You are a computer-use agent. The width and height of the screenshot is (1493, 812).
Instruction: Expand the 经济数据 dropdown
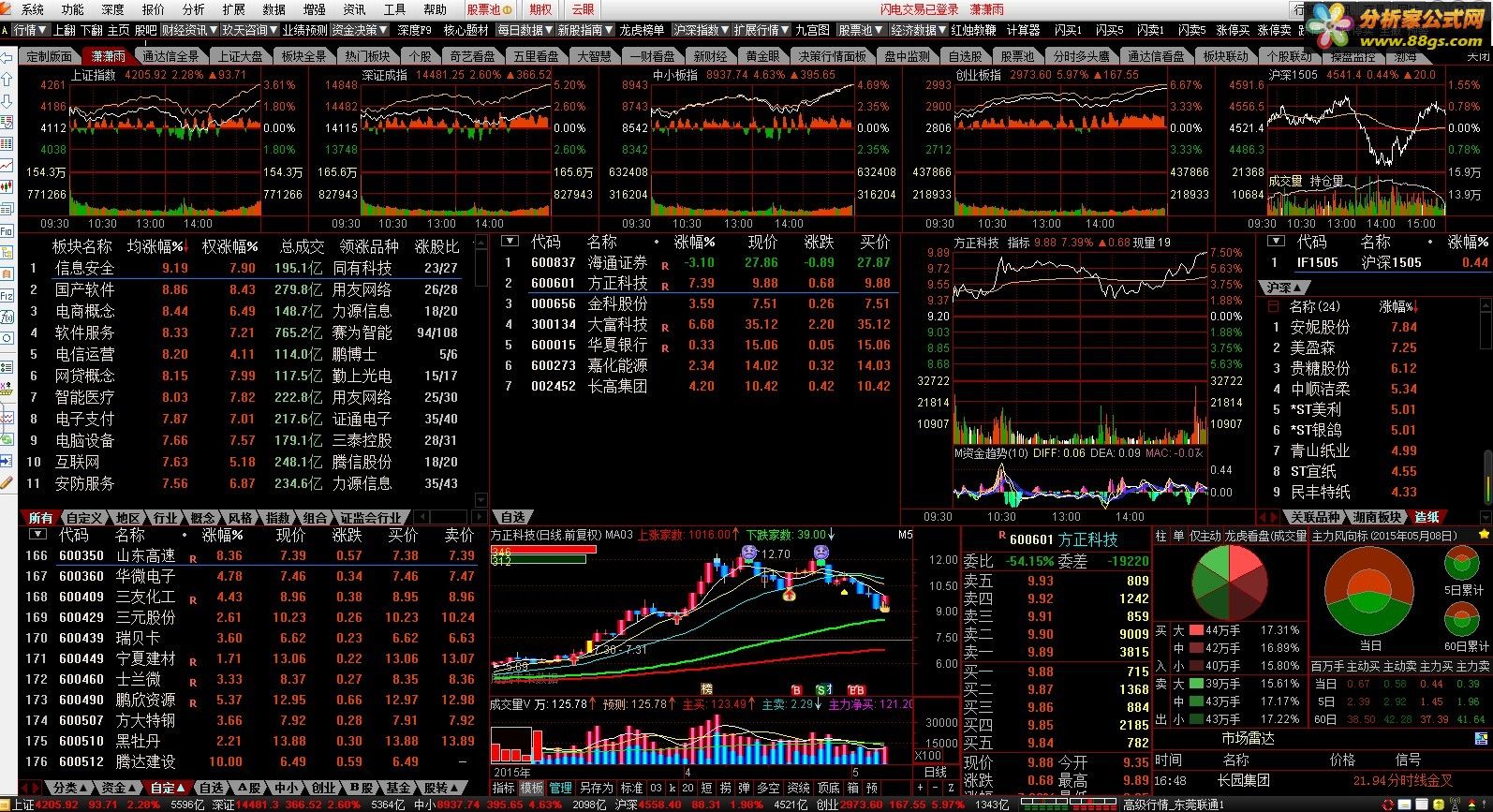pos(918,30)
